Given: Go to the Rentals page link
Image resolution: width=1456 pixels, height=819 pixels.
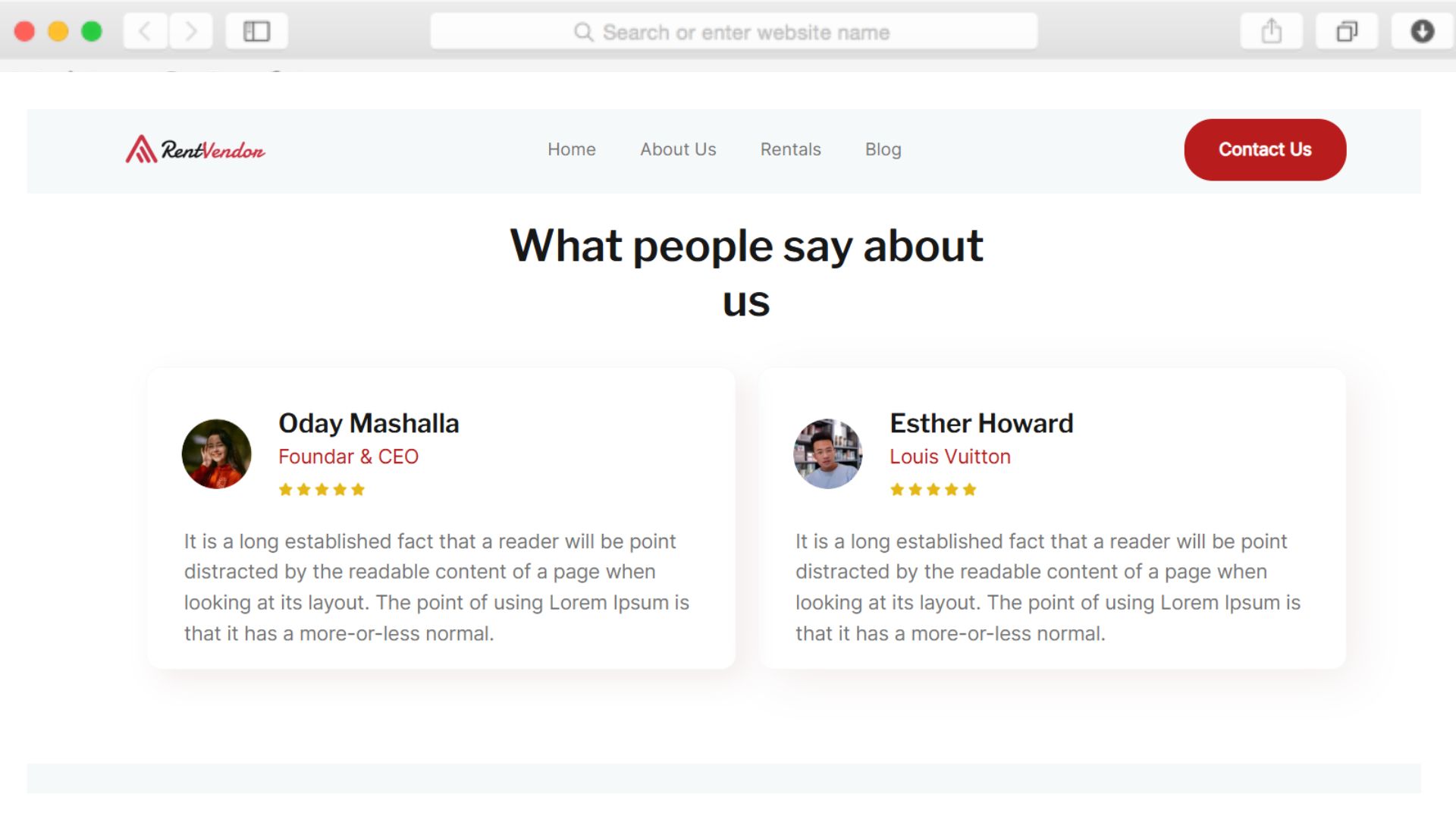Looking at the screenshot, I should point(790,149).
